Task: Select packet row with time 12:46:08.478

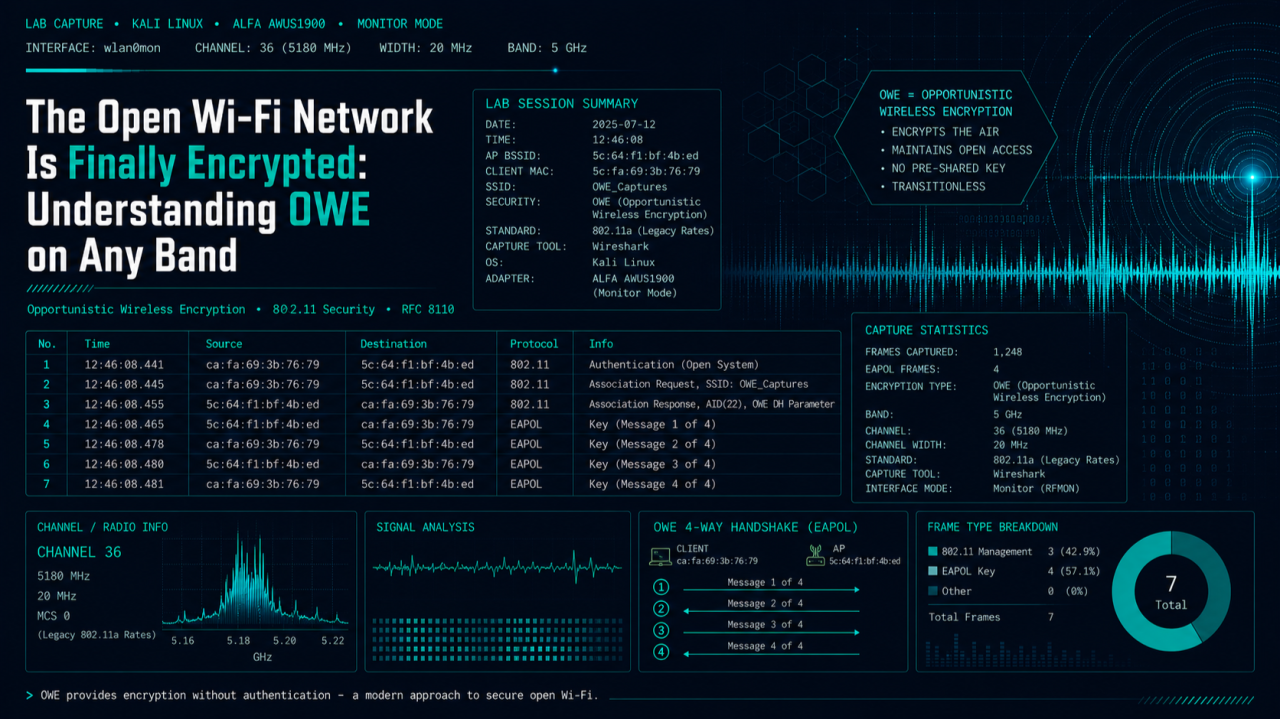Action: click(433, 445)
